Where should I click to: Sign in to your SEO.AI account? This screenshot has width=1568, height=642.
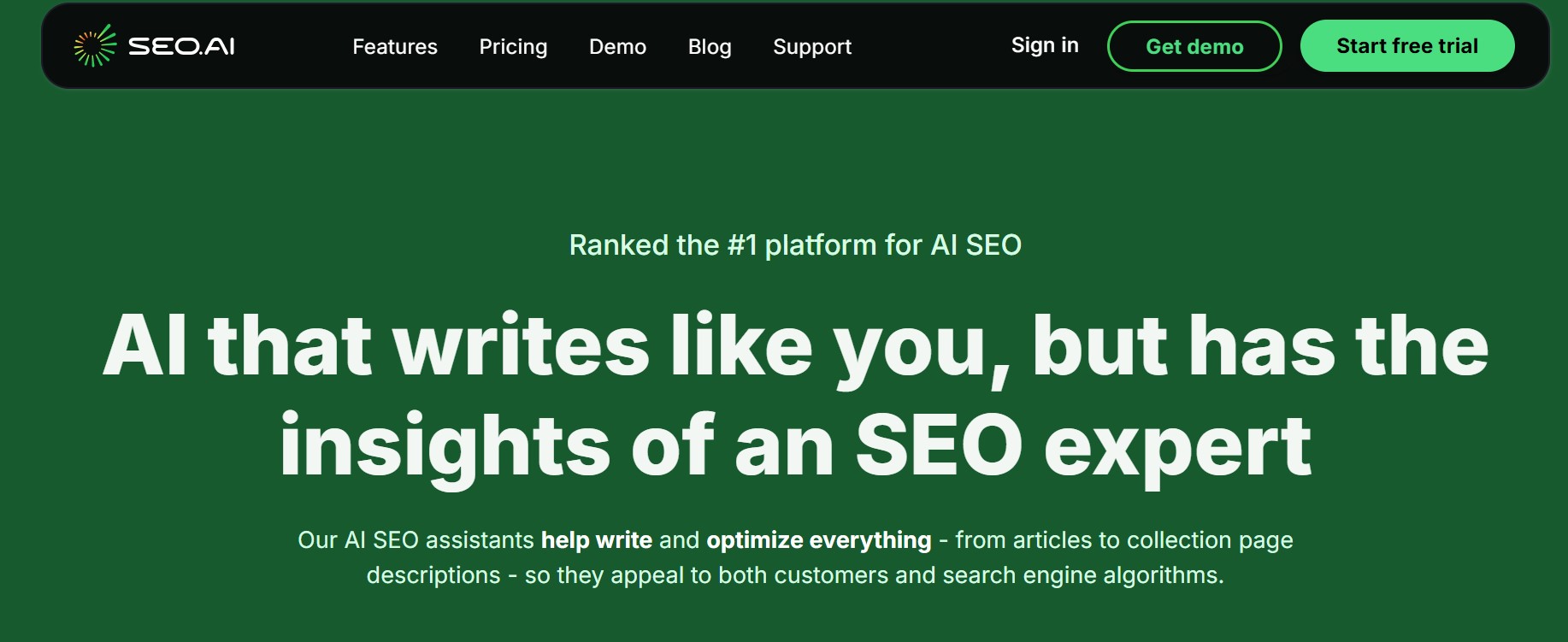pyautogui.click(x=1044, y=45)
